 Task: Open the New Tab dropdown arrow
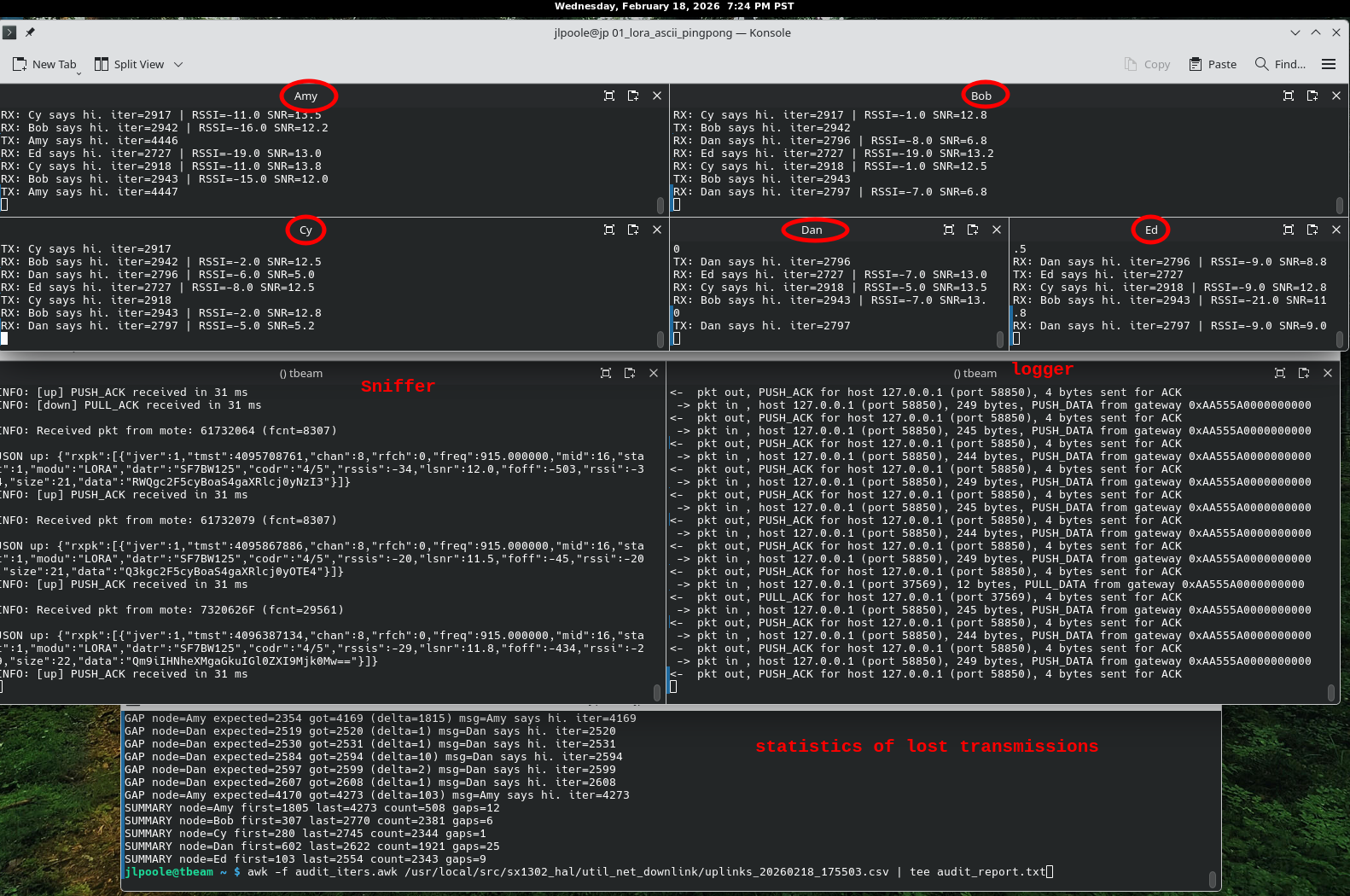tap(79, 73)
